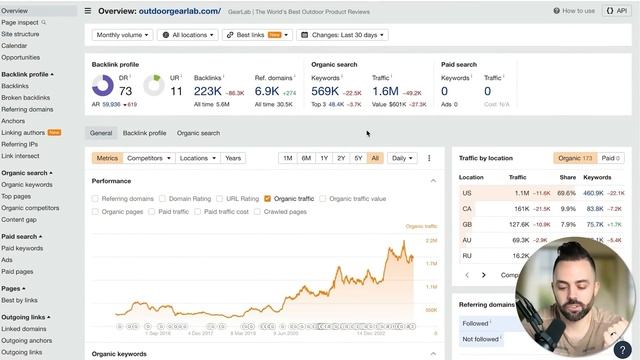
Task: Click the 569K organic keywords value
Action: coord(325,91)
